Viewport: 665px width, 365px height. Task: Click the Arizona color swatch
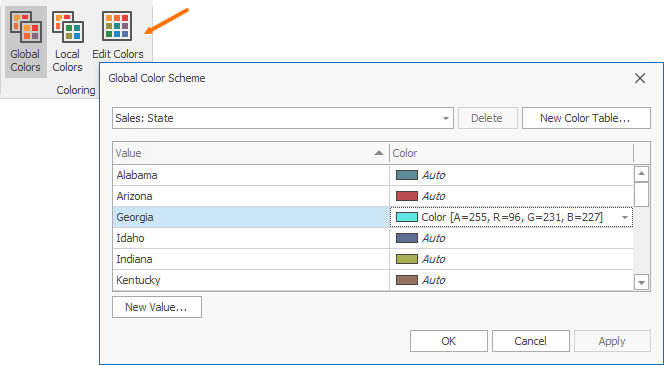(x=407, y=196)
